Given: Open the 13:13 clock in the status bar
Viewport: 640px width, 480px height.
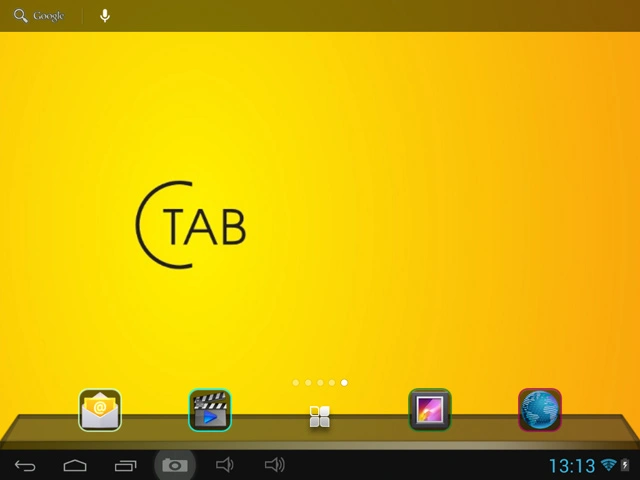Looking at the screenshot, I should point(572,466).
